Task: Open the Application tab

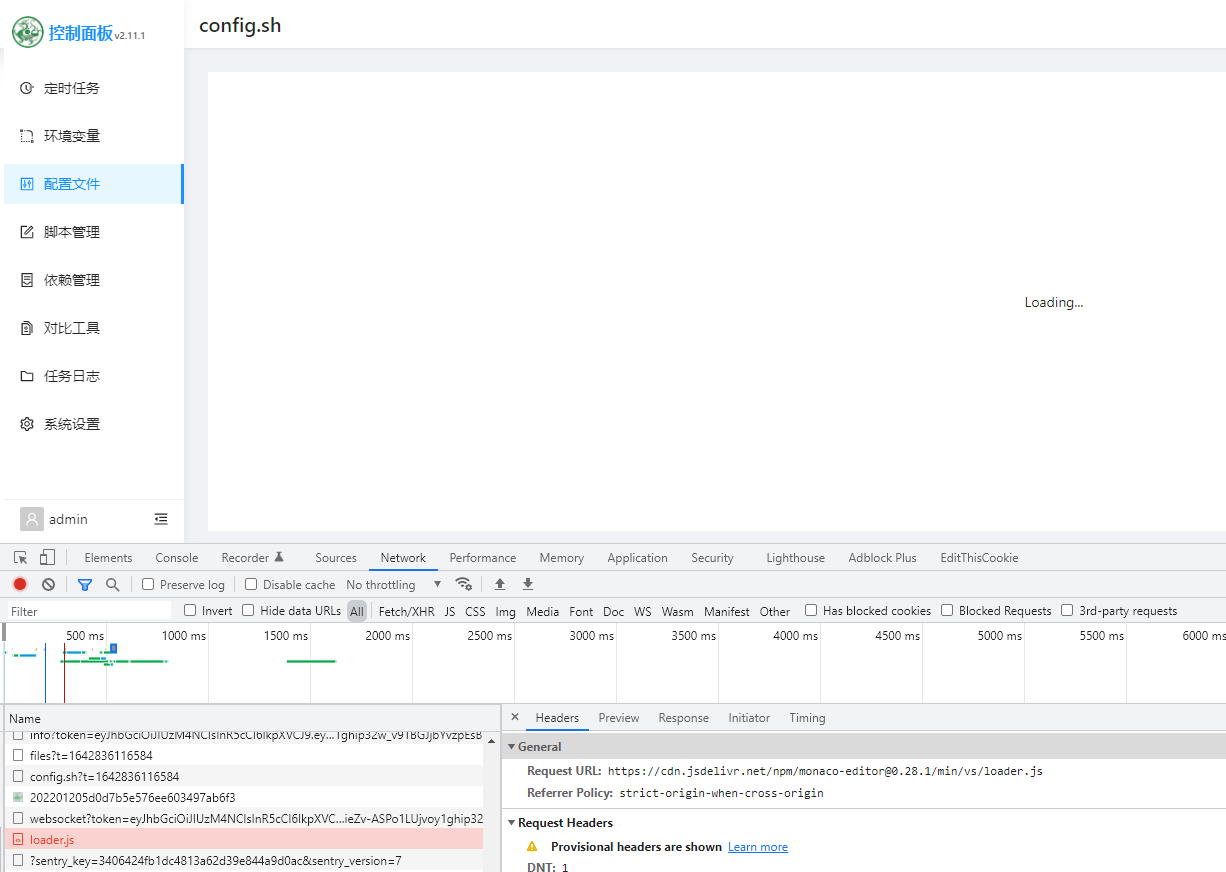Action: (637, 558)
